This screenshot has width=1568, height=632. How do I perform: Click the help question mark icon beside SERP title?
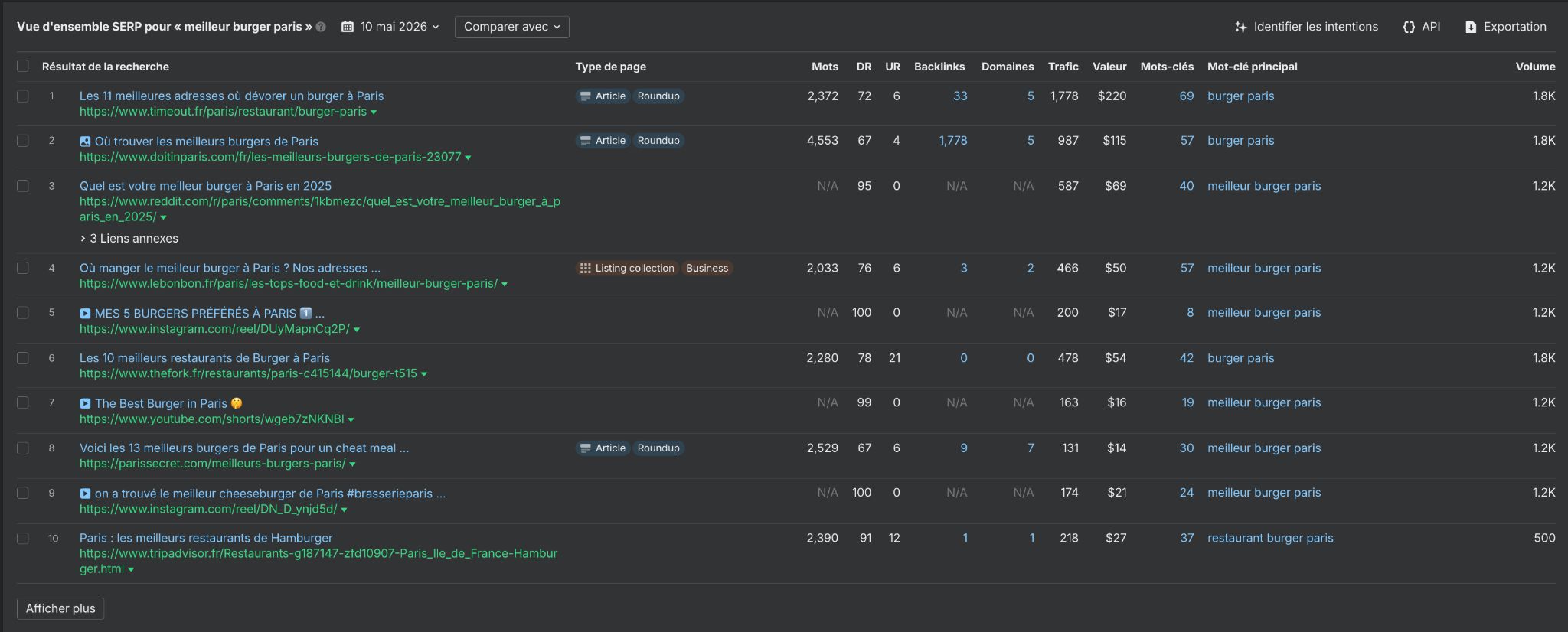pyautogui.click(x=321, y=27)
